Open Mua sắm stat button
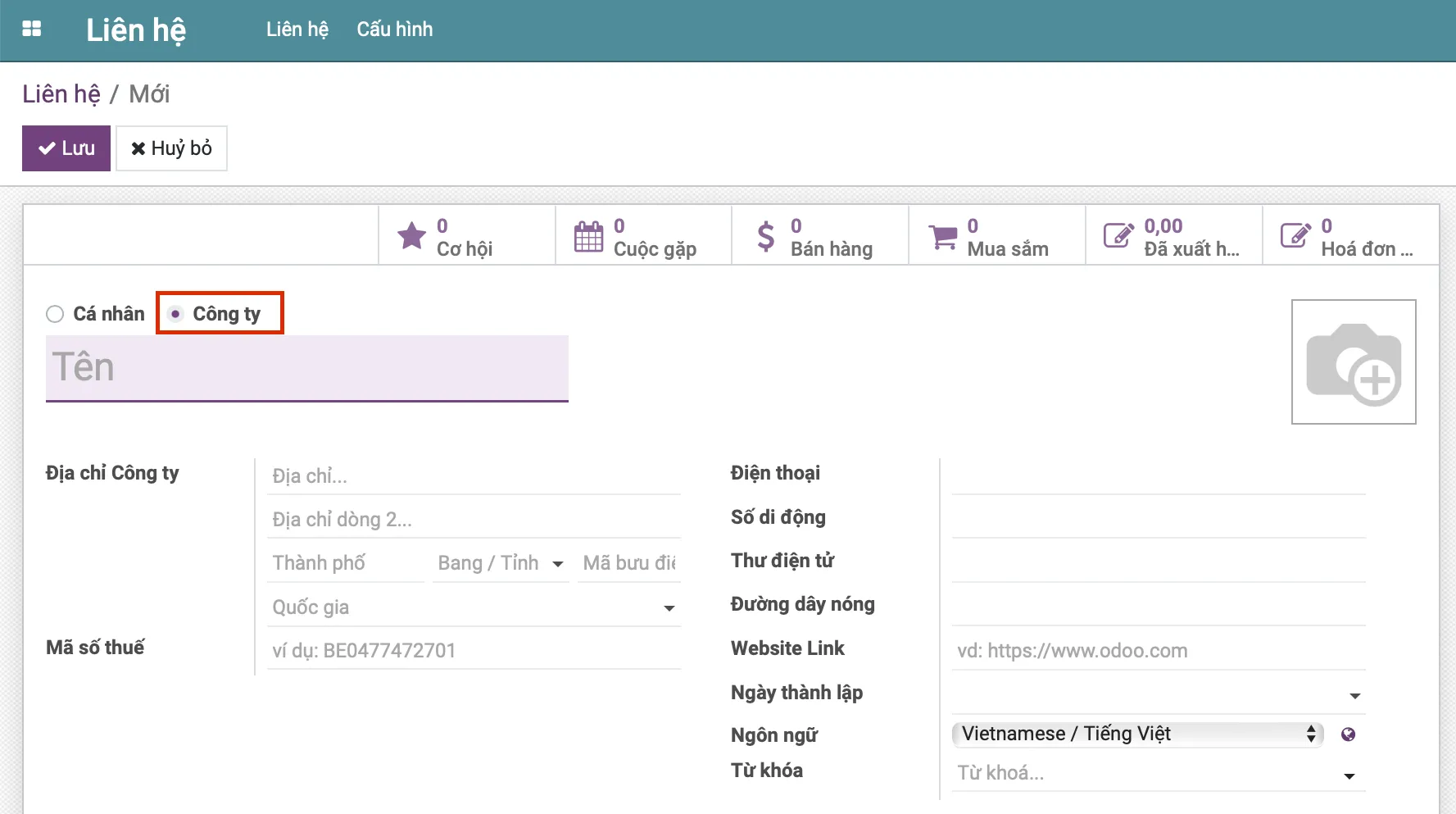Image resolution: width=1456 pixels, height=814 pixels. pos(997,235)
